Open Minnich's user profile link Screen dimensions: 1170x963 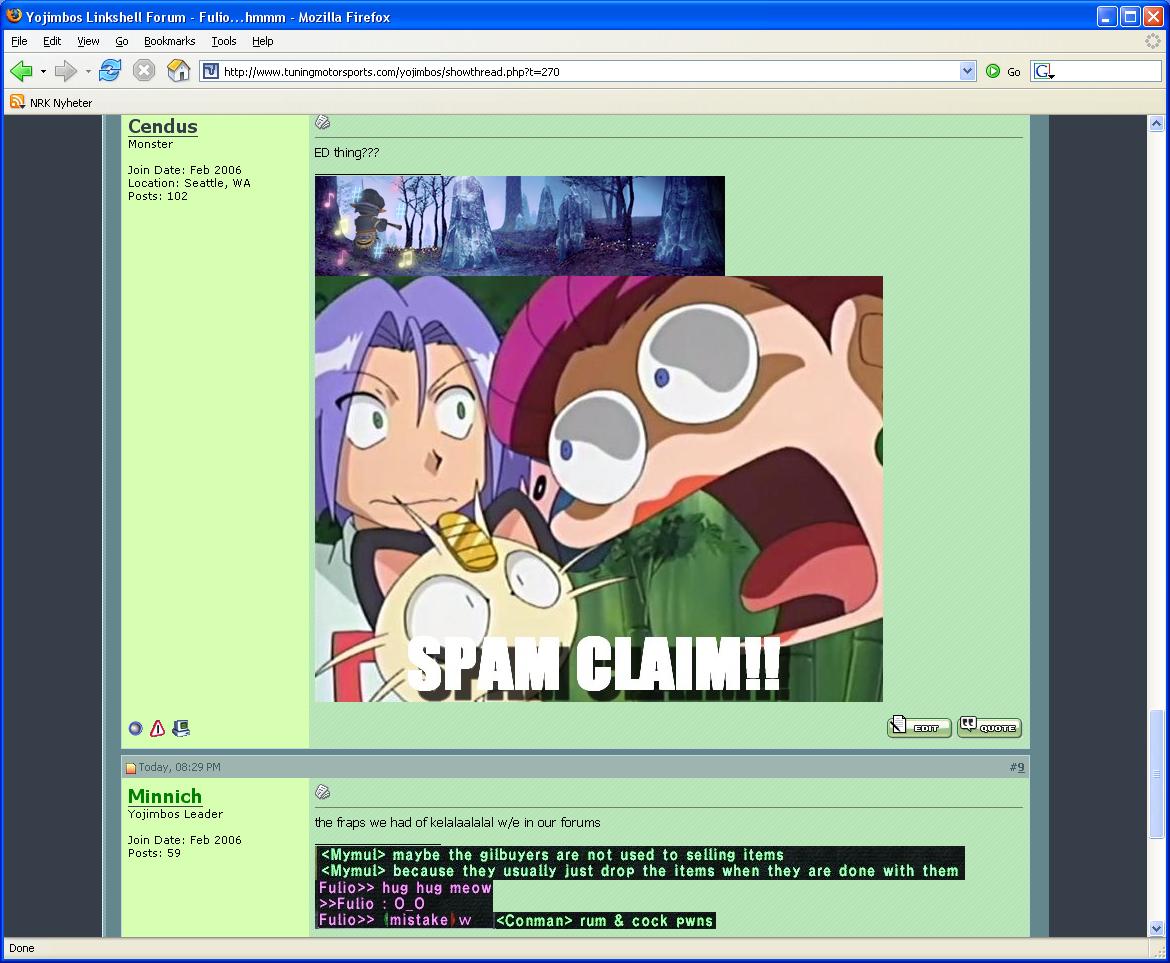(x=165, y=796)
